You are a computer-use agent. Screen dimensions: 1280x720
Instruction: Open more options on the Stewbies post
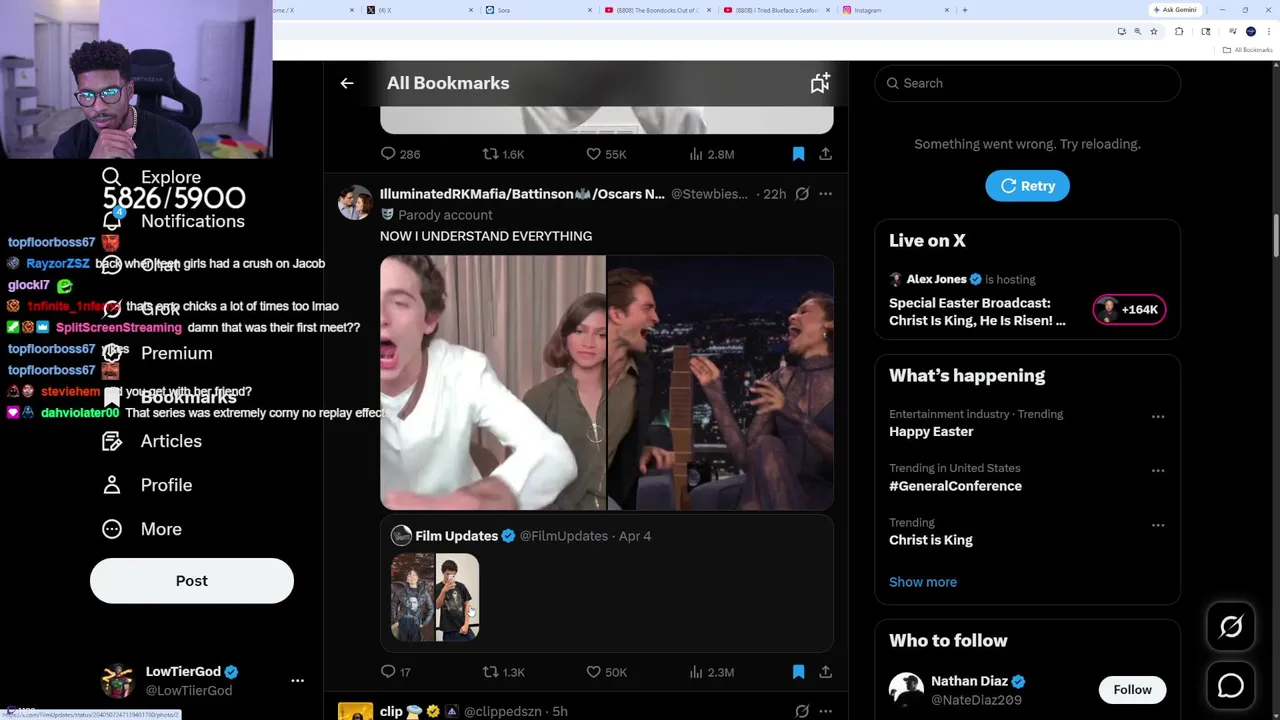coord(825,194)
